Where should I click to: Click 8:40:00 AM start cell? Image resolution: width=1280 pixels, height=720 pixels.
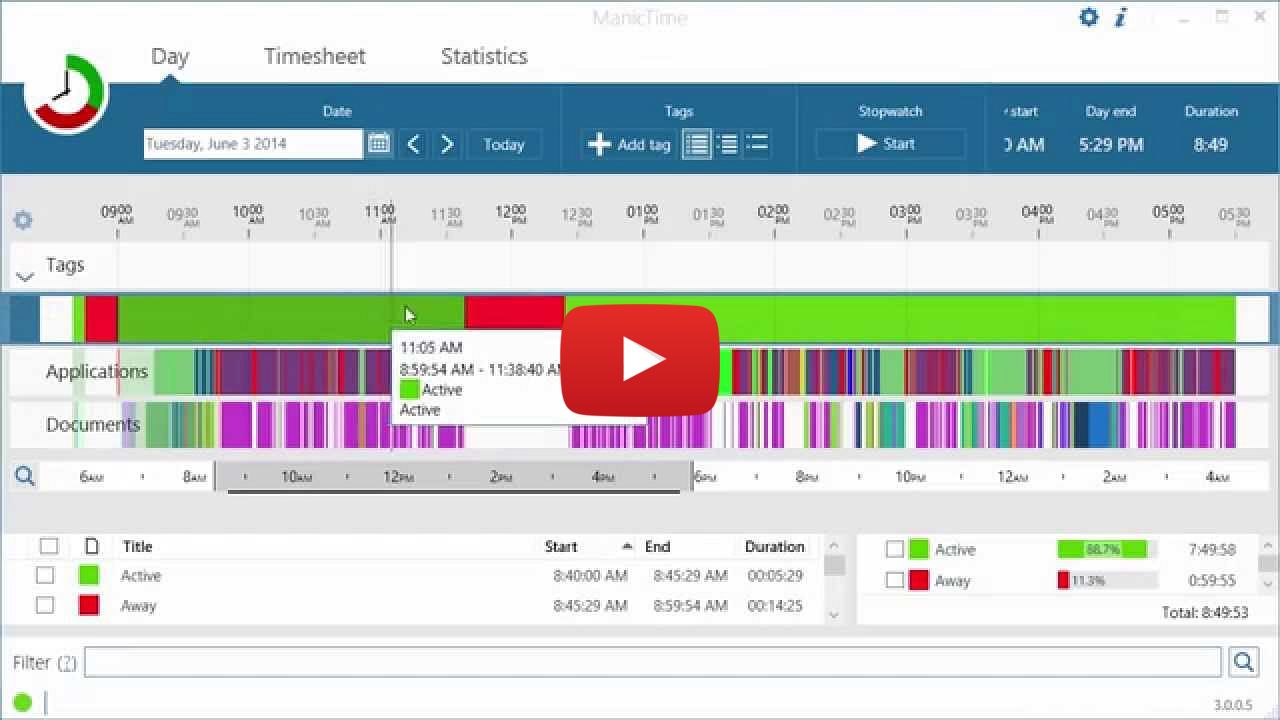pos(590,576)
